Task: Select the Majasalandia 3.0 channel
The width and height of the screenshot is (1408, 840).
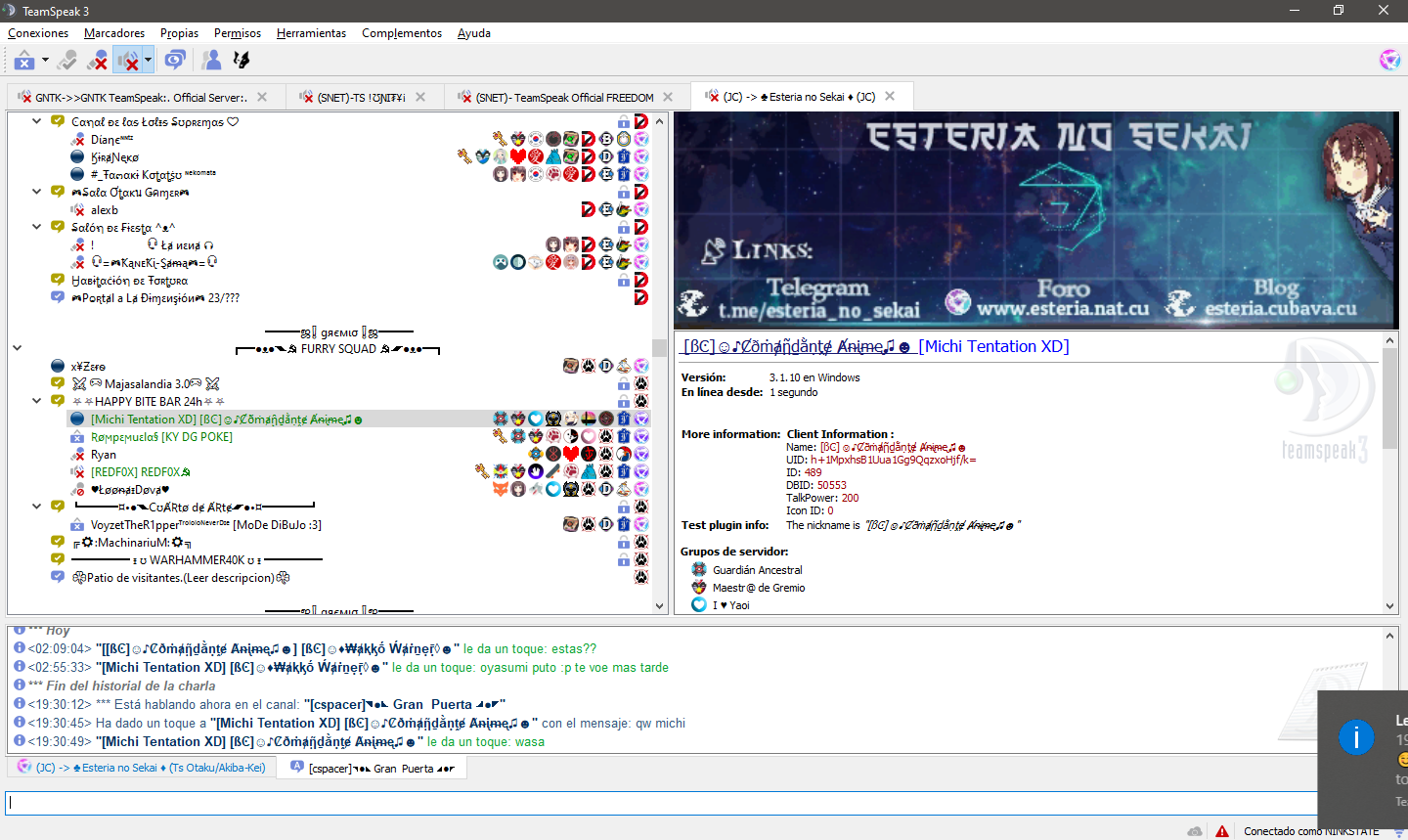Action: point(144,384)
